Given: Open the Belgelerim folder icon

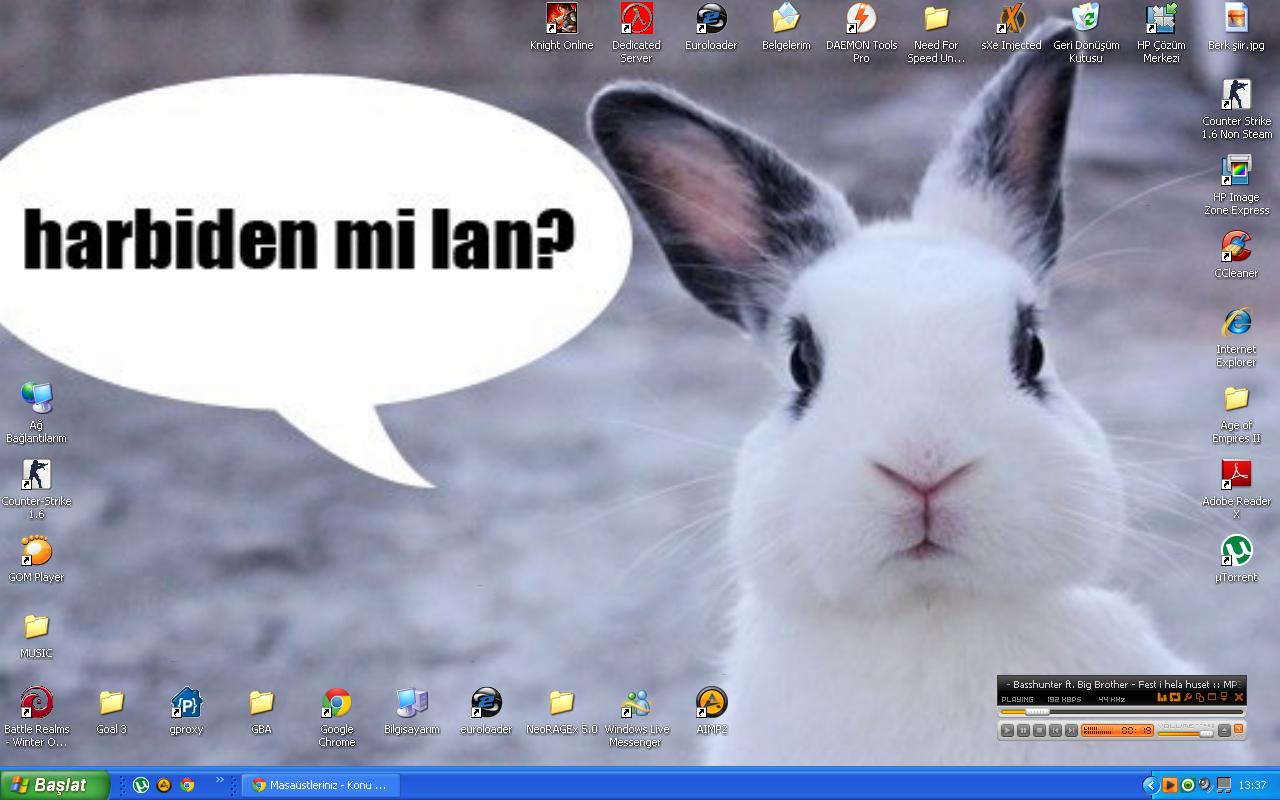Looking at the screenshot, I should click(786, 27).
